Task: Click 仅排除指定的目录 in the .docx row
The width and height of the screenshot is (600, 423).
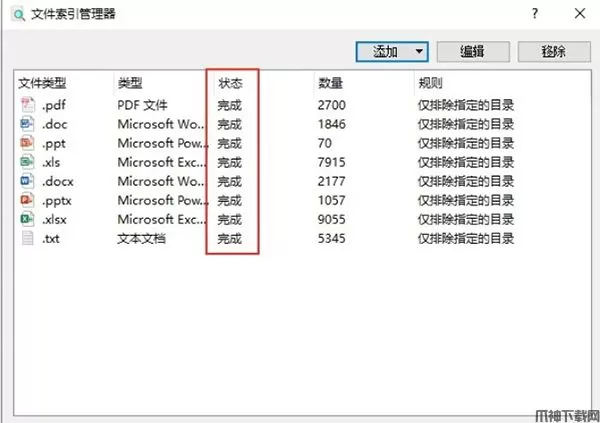Action: click(466, 181)
